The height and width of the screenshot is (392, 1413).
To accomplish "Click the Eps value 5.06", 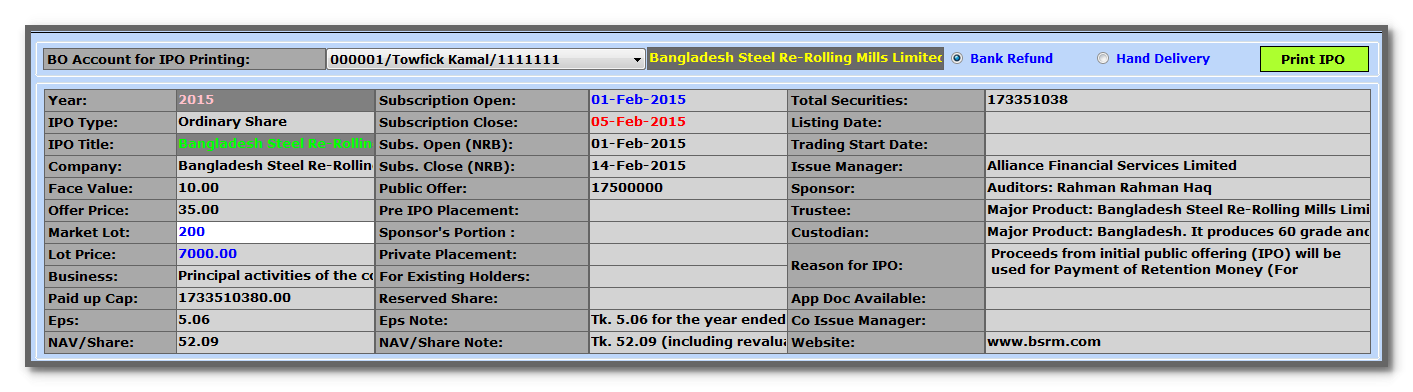I will click(275, 320).
